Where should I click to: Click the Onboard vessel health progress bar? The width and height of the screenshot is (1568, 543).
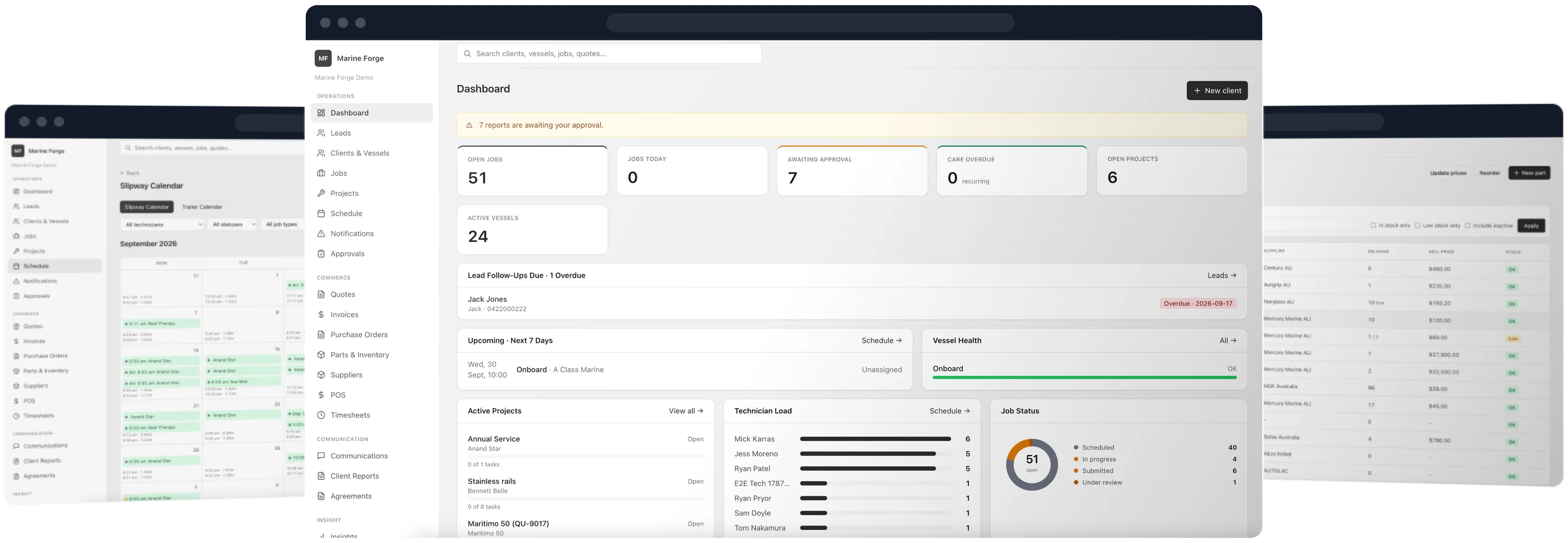point(1084,378)
